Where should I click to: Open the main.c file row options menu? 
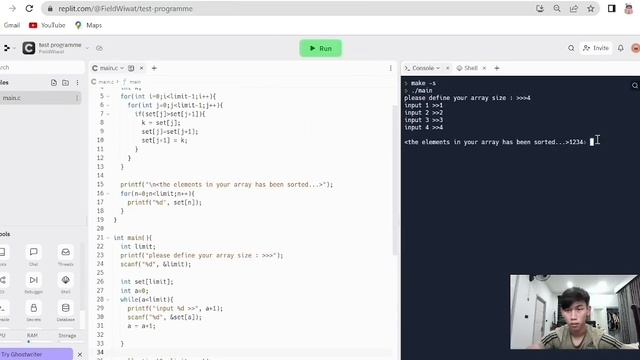(77, 98)
